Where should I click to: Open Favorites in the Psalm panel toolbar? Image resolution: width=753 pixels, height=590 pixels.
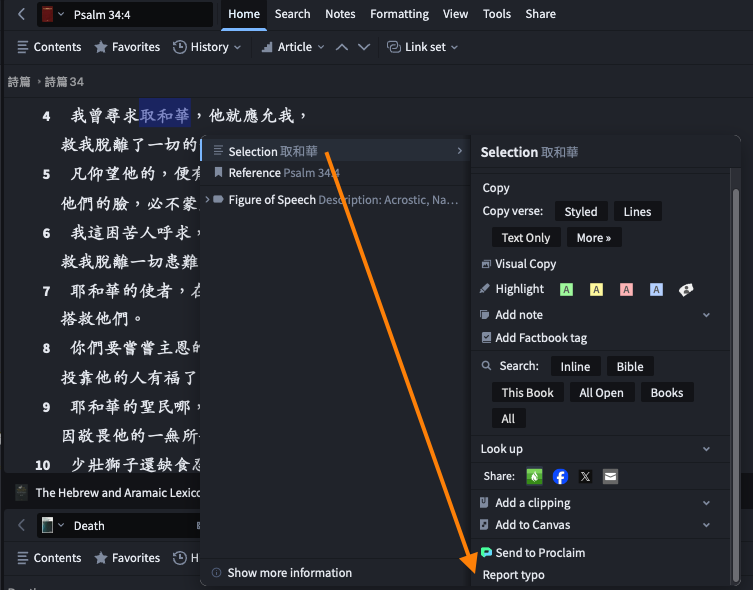(127, 47)
